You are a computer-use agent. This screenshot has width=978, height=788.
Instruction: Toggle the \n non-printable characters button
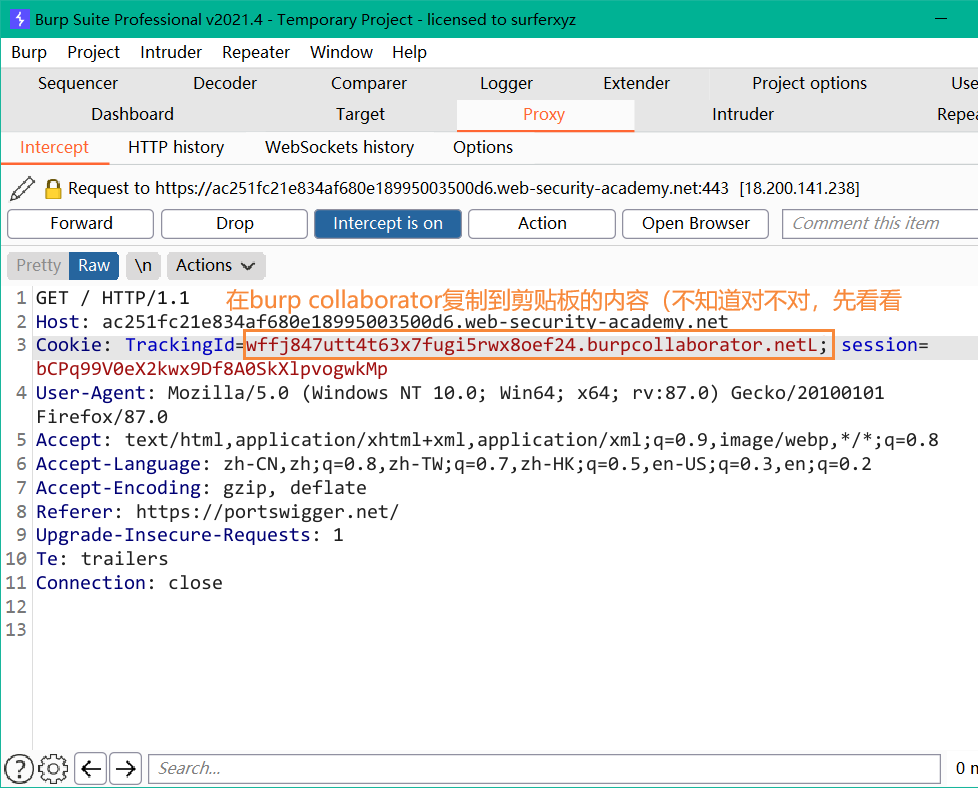pos(143,265)
